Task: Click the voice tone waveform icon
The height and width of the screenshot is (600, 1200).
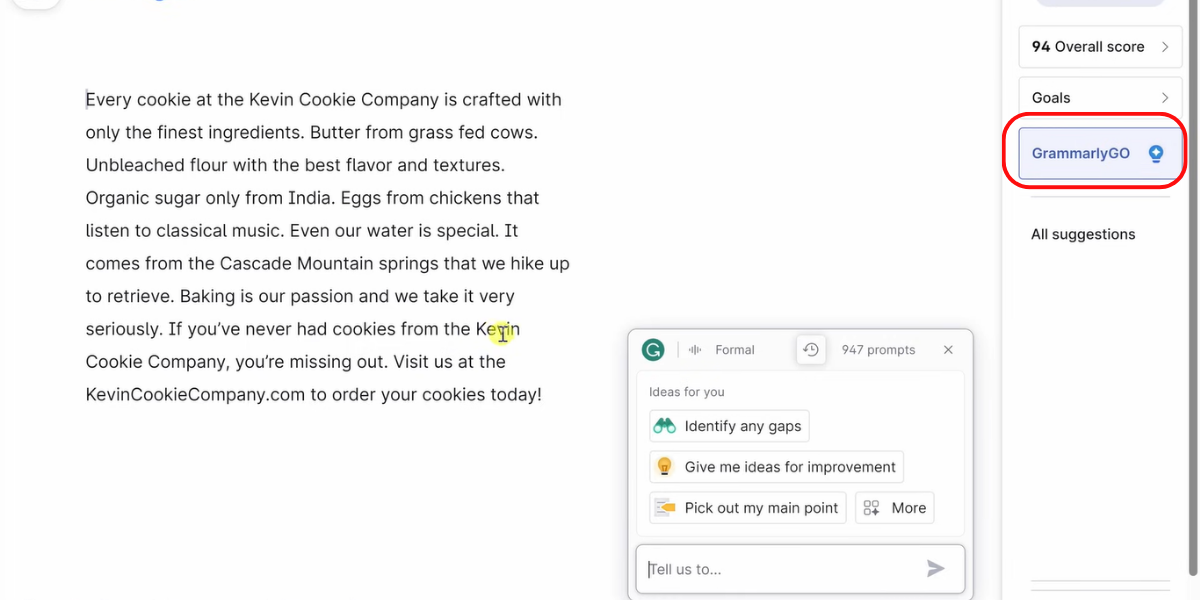Action: pyautogui.click(x=695, y=350)
